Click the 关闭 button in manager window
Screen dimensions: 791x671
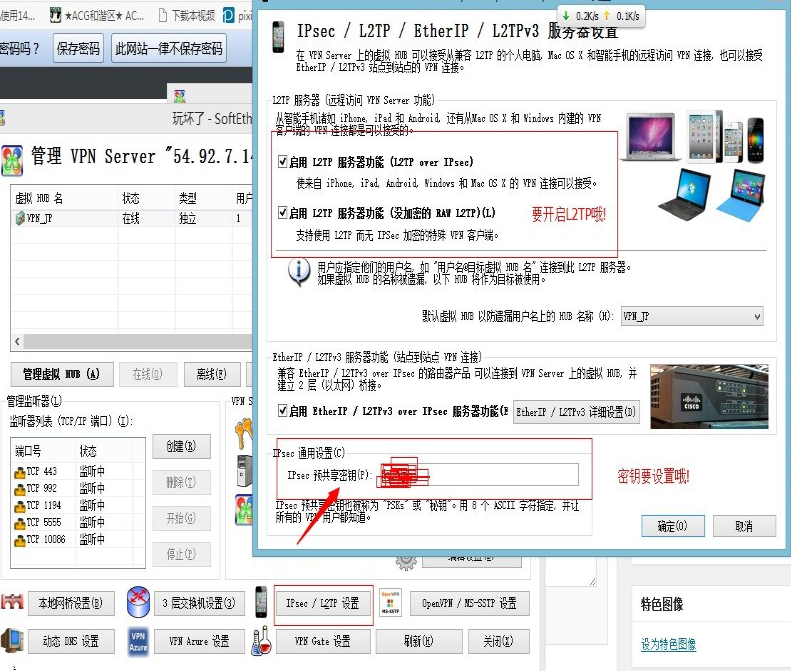(498, 641)
